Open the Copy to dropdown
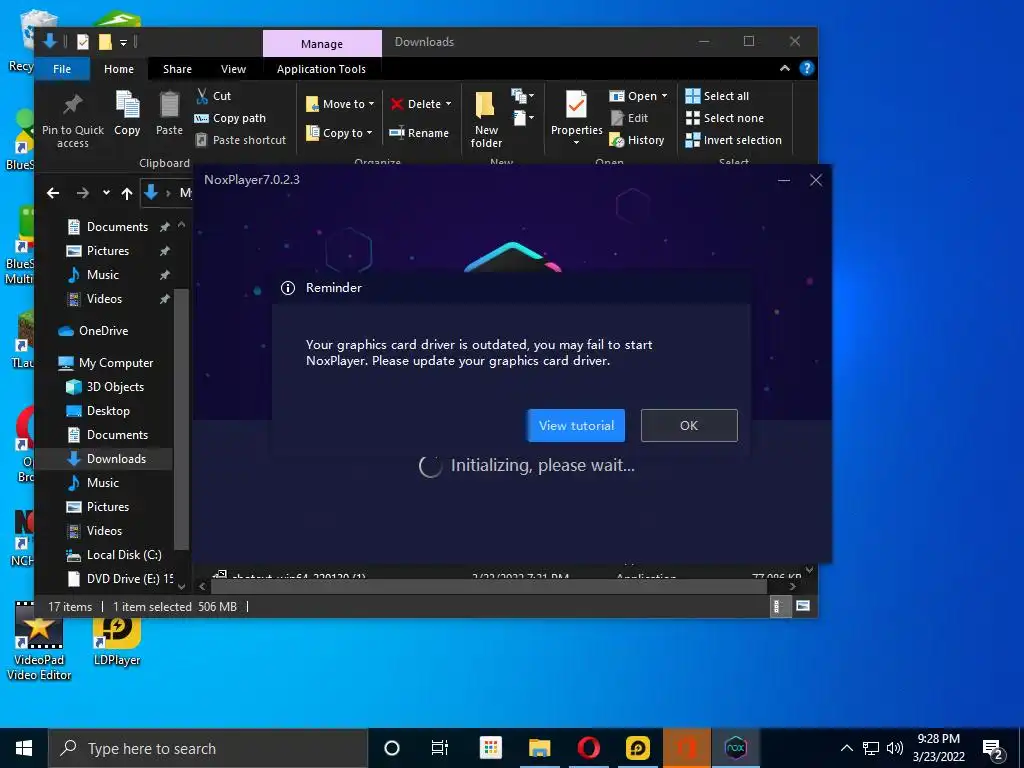The image size is (1024, 768). click(x=340, y=133)
